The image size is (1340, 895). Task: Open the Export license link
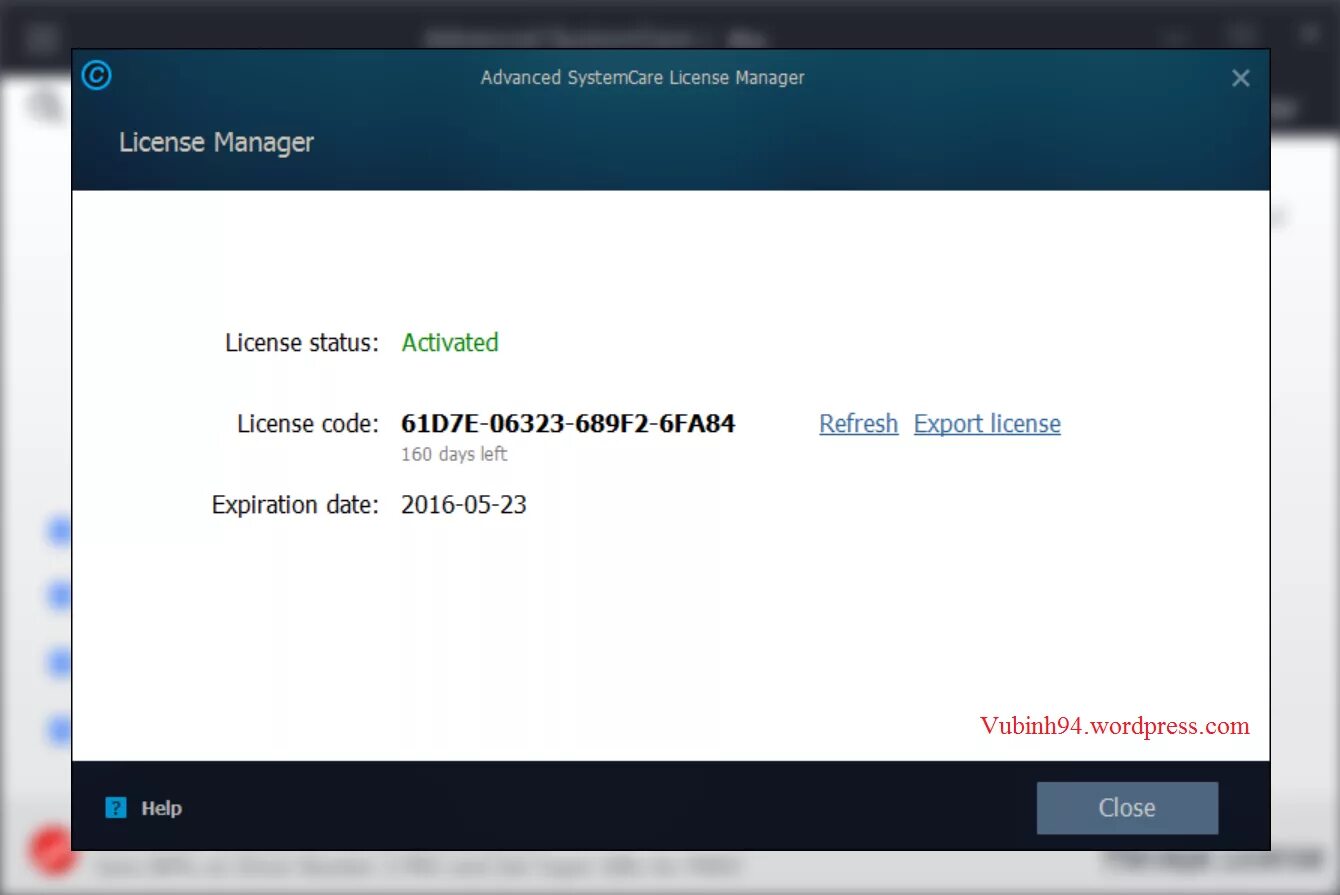point(987,424)
